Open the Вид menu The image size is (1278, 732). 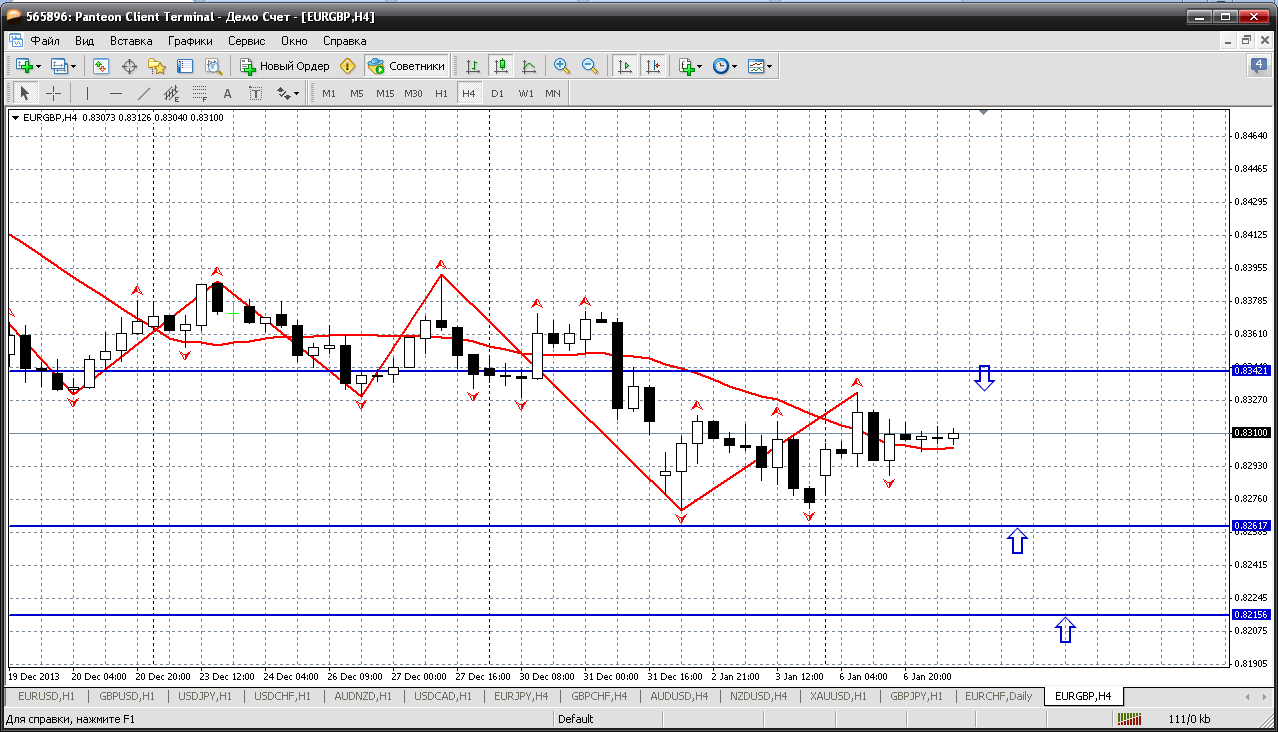pyautogui.click(x=84, y=41)
